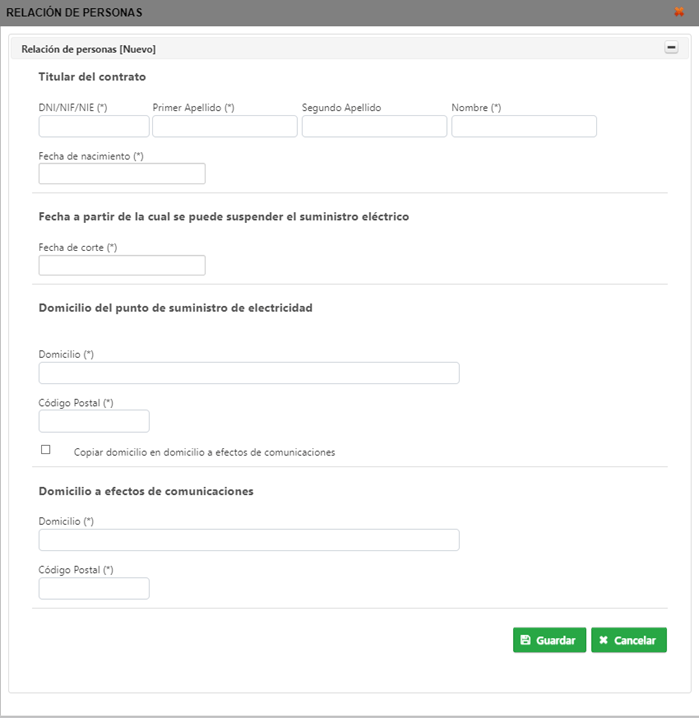Click the communications Domicilio field
This screenshot has width=699, height=718.
249,540
